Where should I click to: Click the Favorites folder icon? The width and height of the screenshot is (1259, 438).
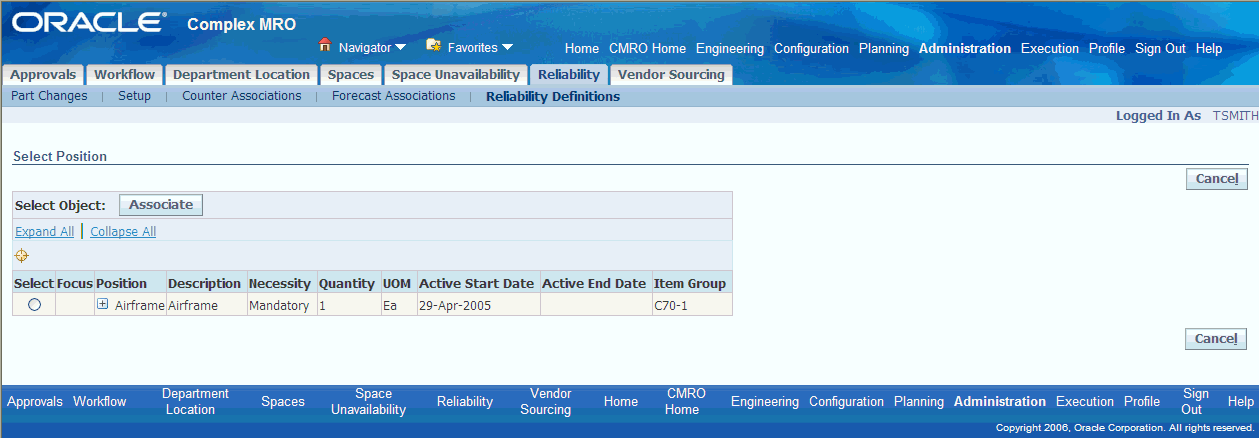[x=433, y=45]
